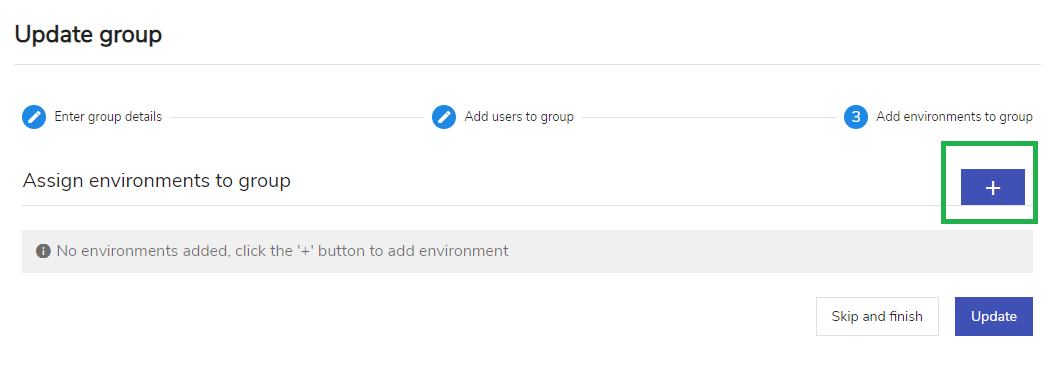
Task: Click the stepper line between steps one and two
Action: [x=297, y=117]
